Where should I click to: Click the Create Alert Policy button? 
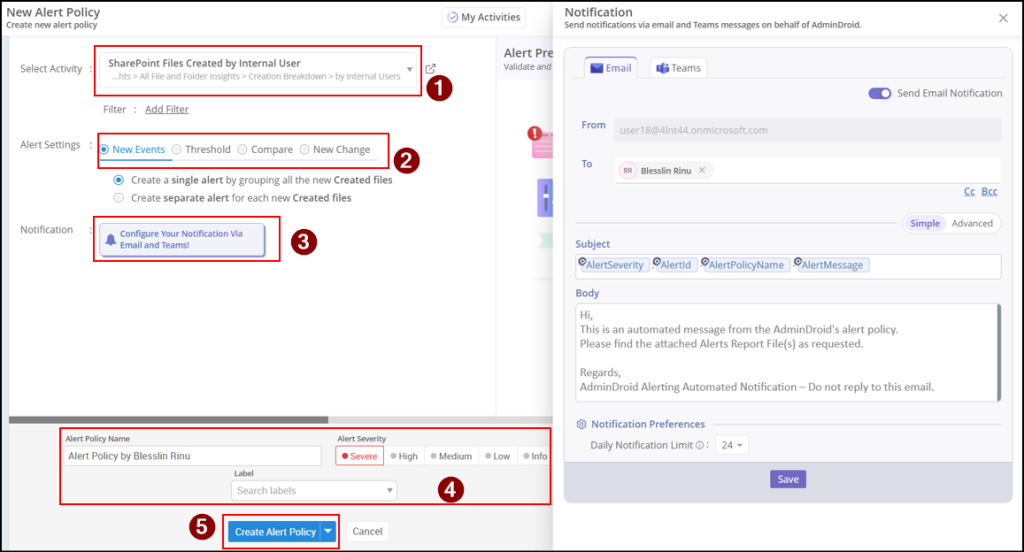pos(275,532)
